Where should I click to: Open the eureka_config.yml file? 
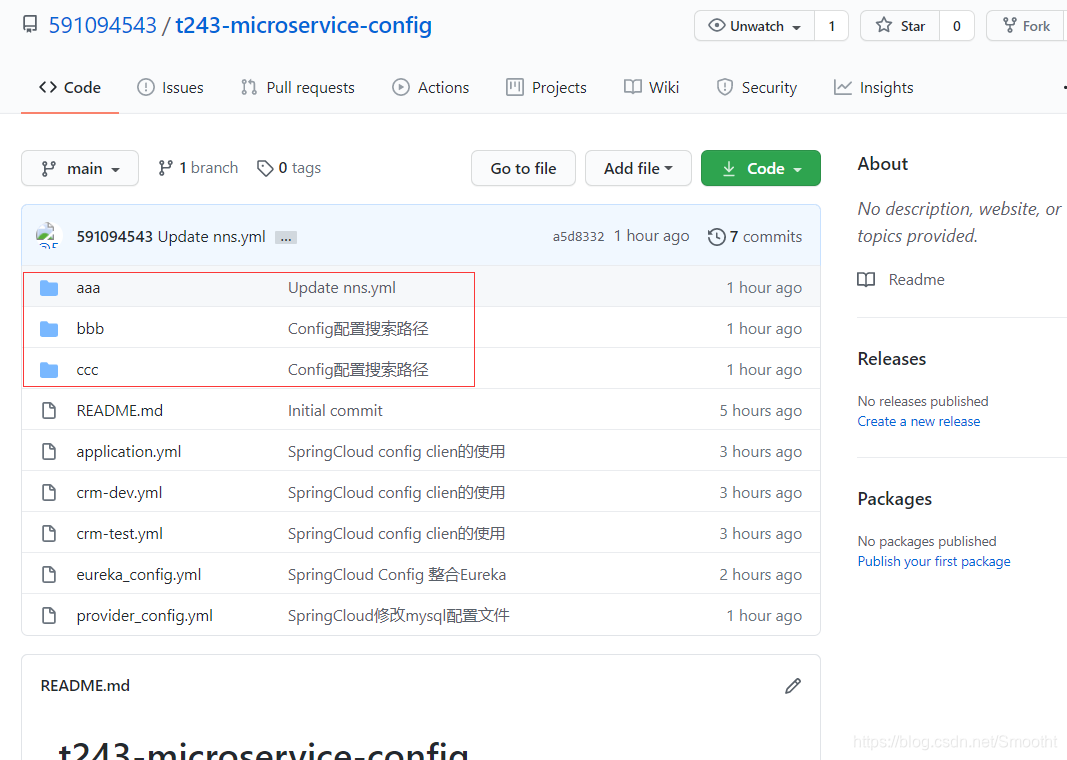pos(139,575)
